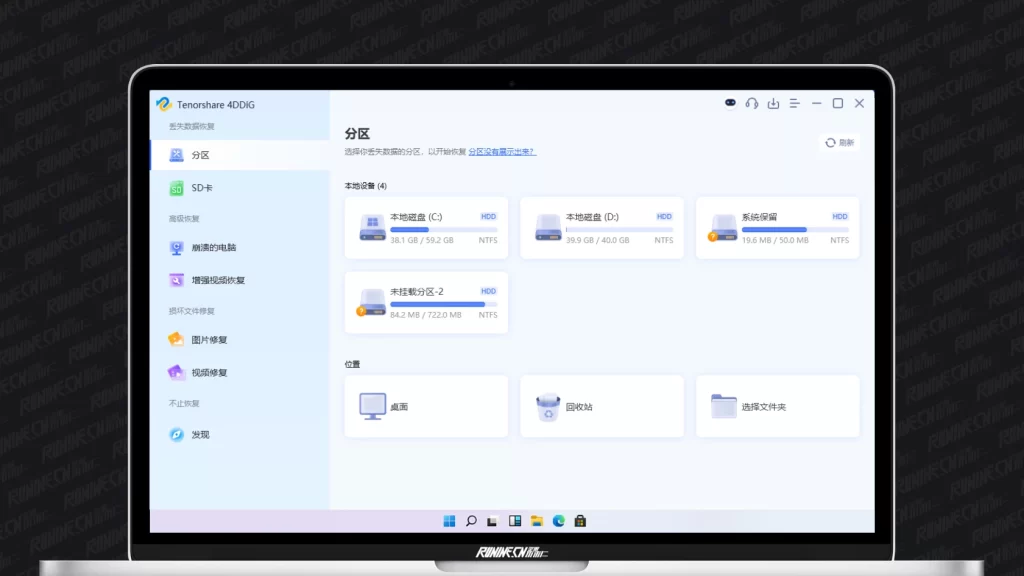Select the 本地磁盘 (D:) drive card

tap(602, 228)
